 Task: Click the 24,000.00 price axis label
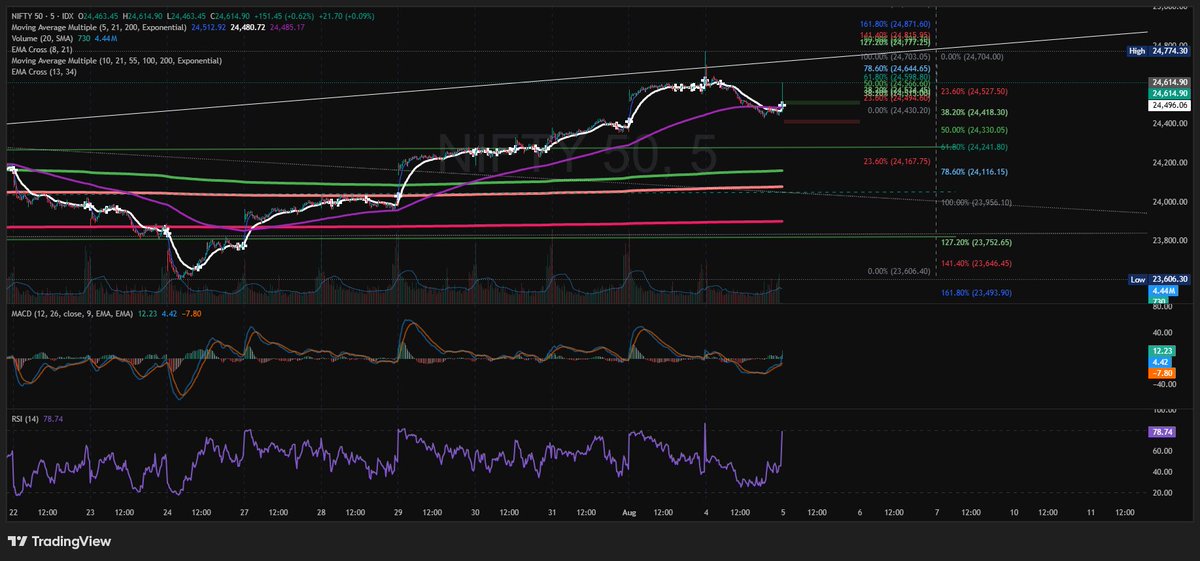(x=1171, y=203)
